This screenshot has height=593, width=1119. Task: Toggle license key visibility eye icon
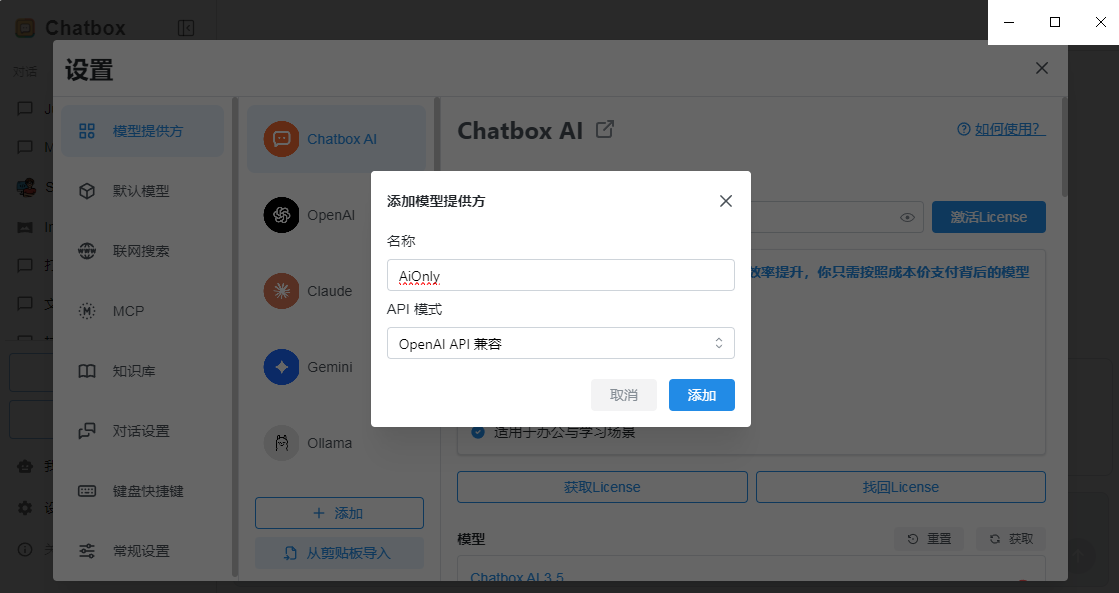(907, 218)
